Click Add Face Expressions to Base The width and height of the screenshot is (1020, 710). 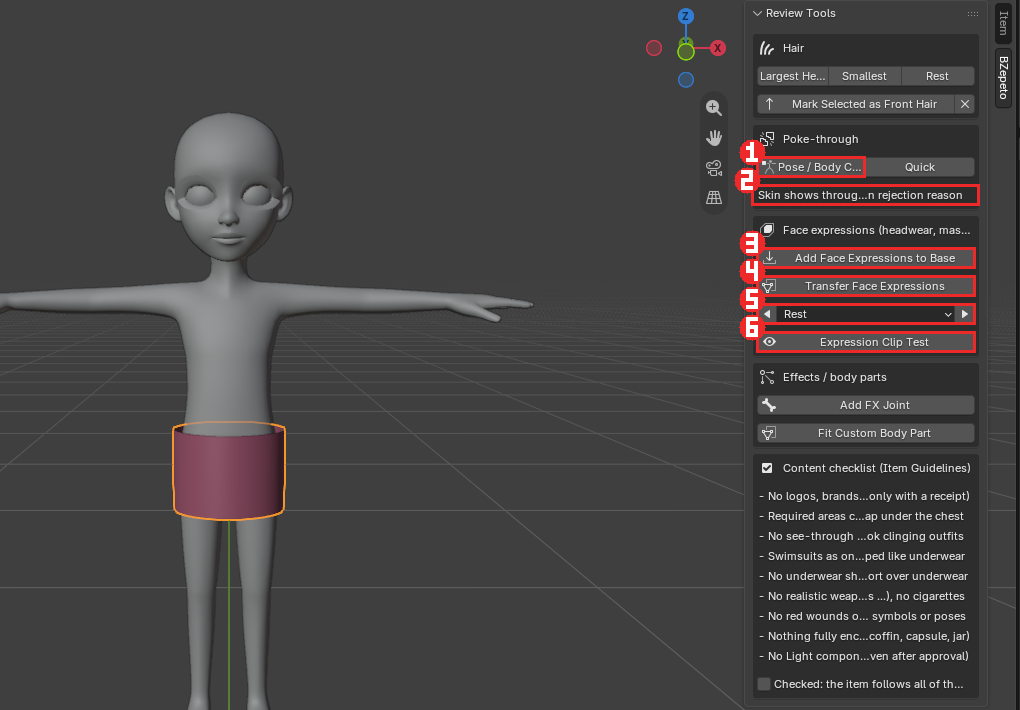pyautogui.click(x=866, y=258)
